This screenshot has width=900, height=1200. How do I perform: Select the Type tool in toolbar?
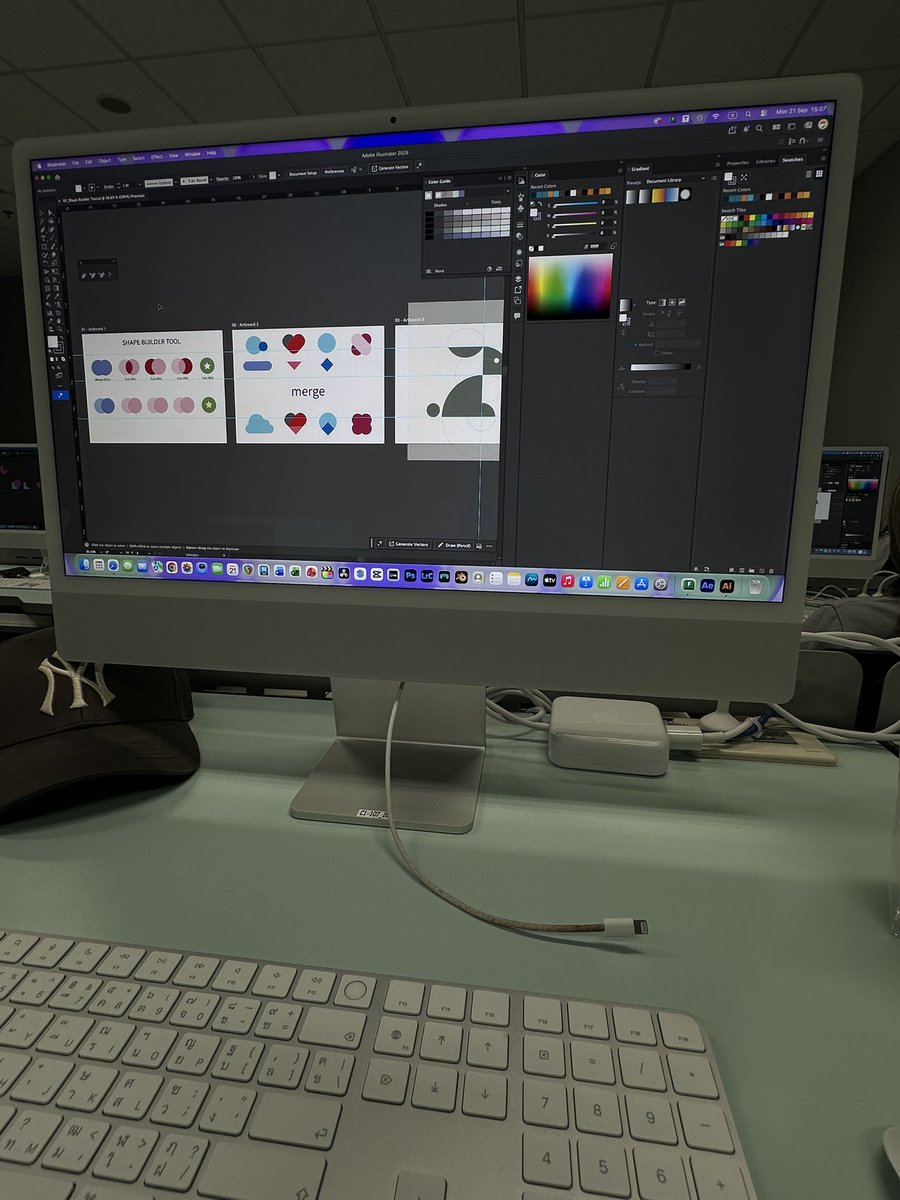[43, 238]
